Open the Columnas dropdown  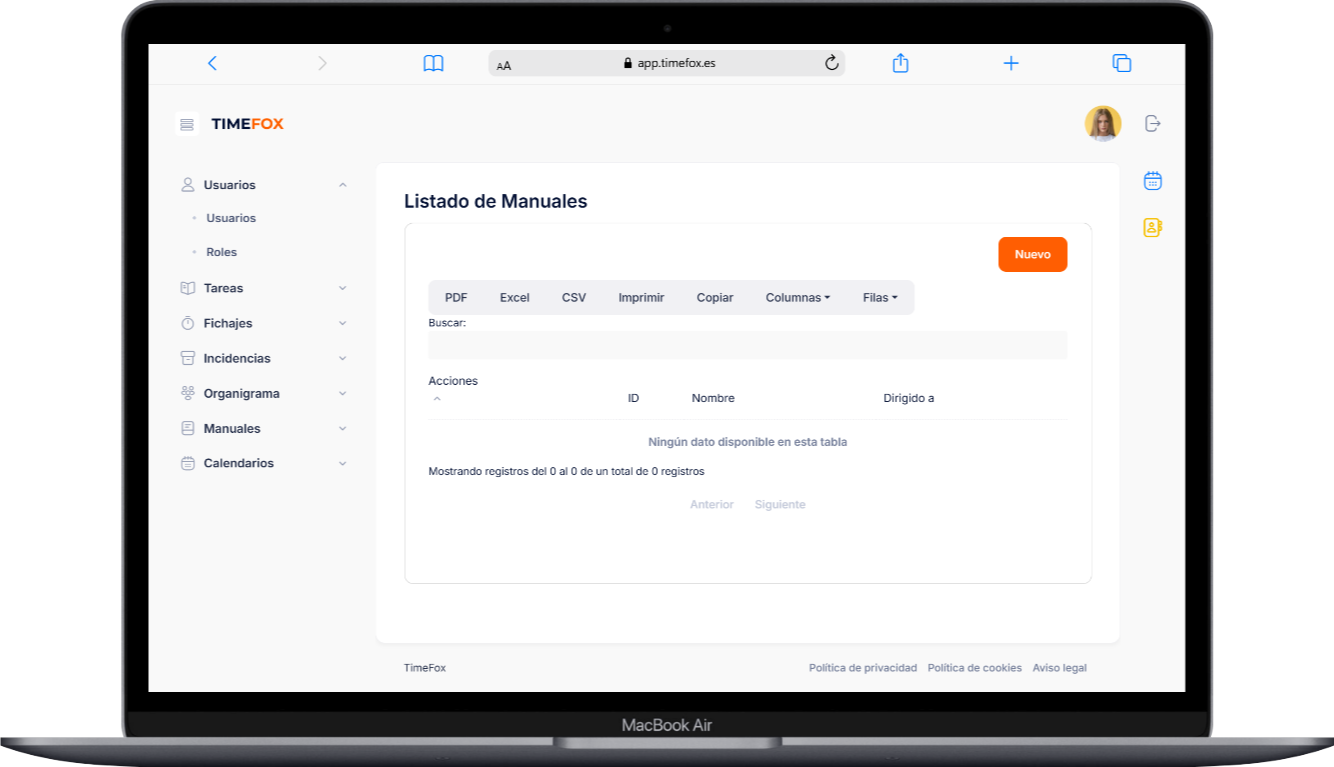(x=797, y=297)
